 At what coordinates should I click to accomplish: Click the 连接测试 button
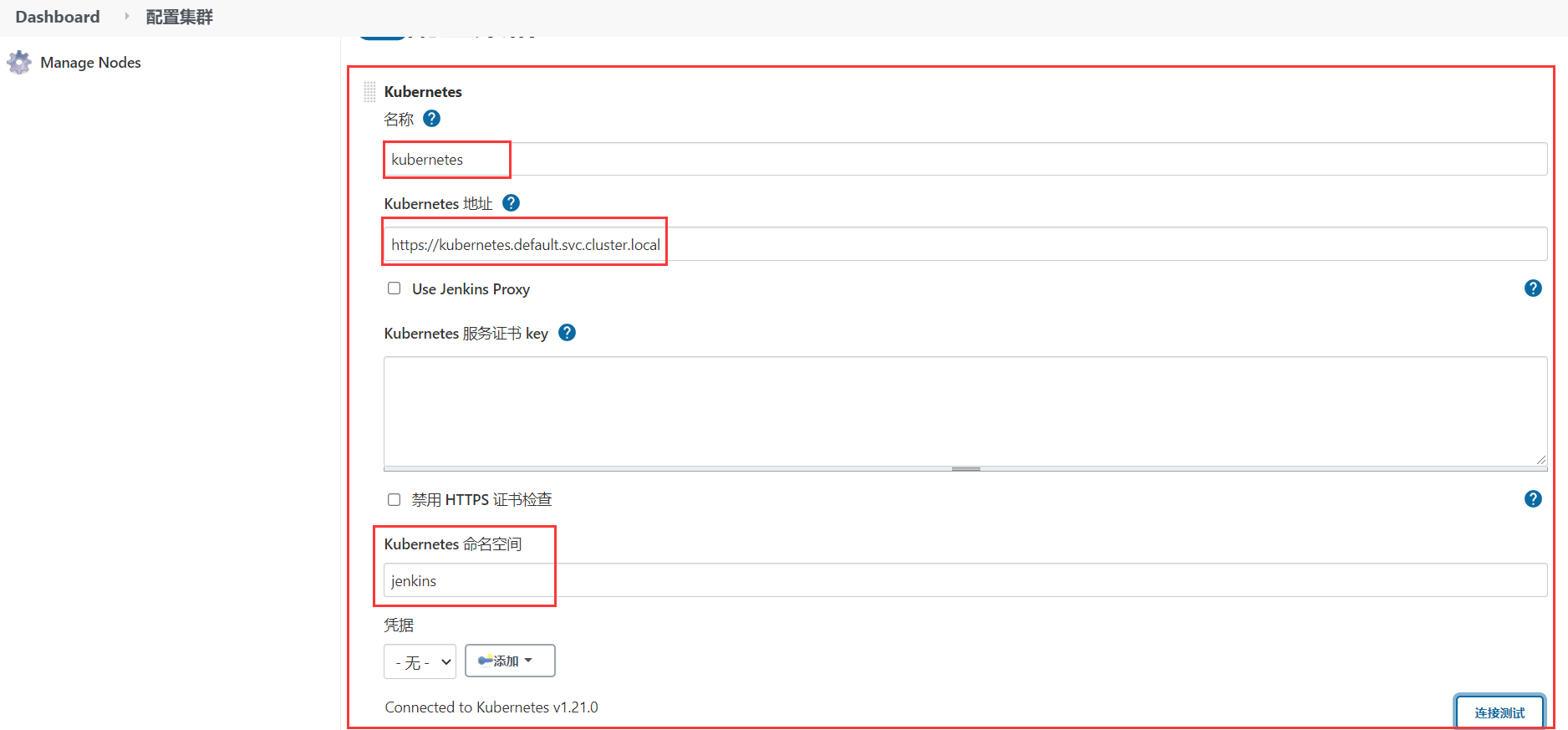(x=1499, y=712)
